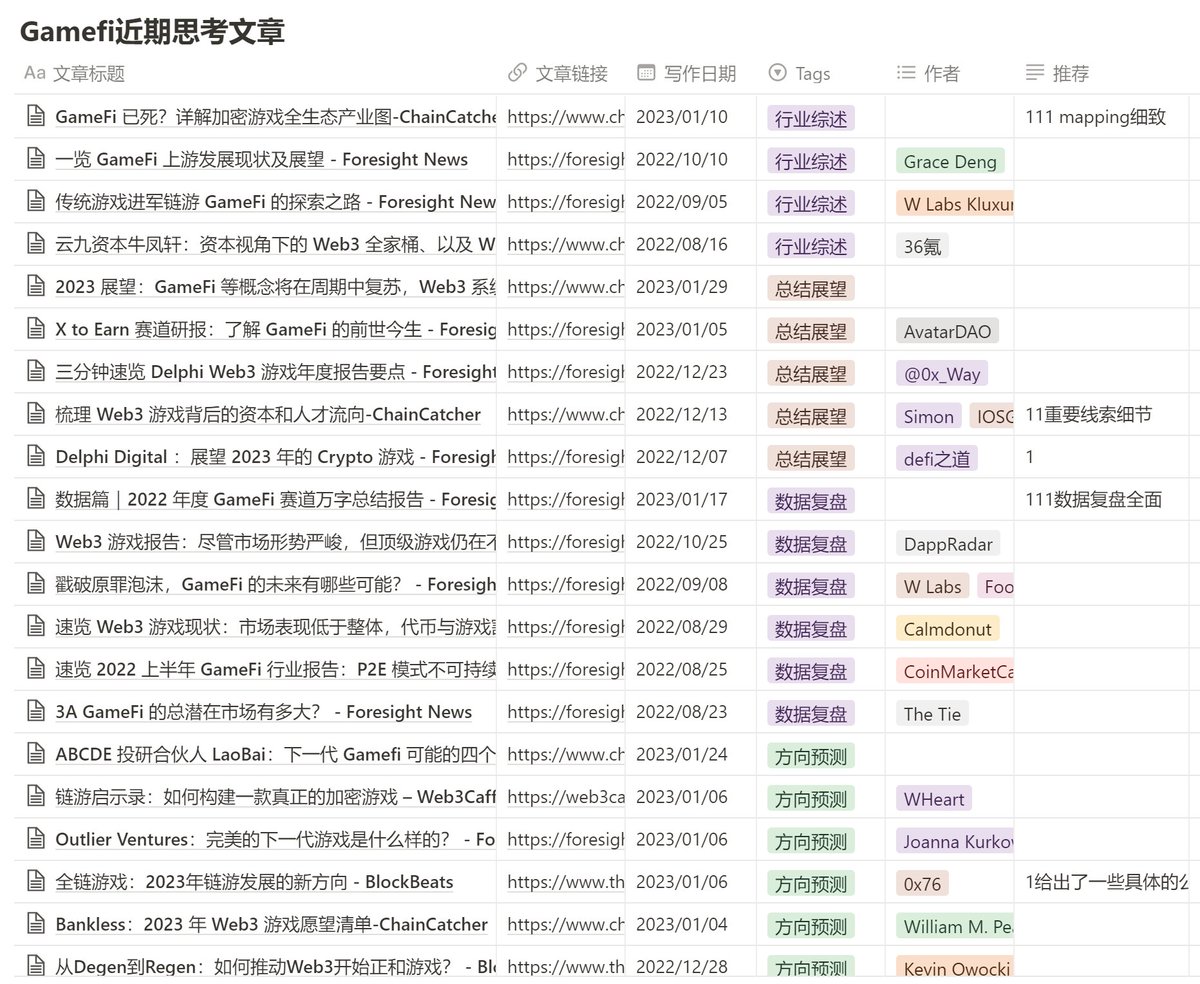1200x984 pixels.
Task: Click page icon of 'ABCDE 投研合伙人' row
Action: [x=36, y=754]
